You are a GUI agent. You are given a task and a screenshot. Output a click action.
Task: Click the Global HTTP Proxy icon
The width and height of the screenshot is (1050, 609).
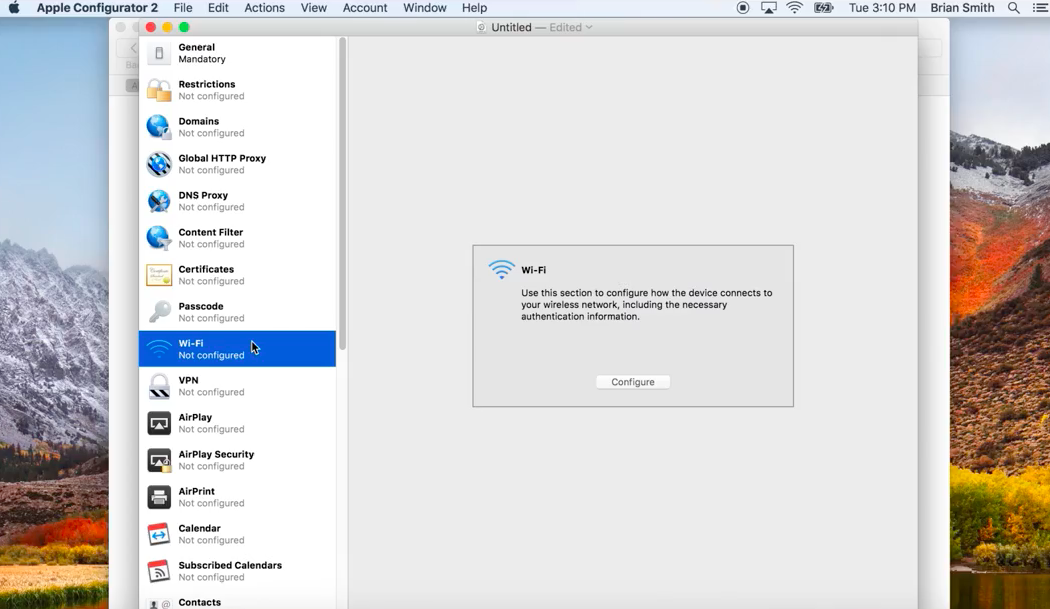click(x=159, y=164)
